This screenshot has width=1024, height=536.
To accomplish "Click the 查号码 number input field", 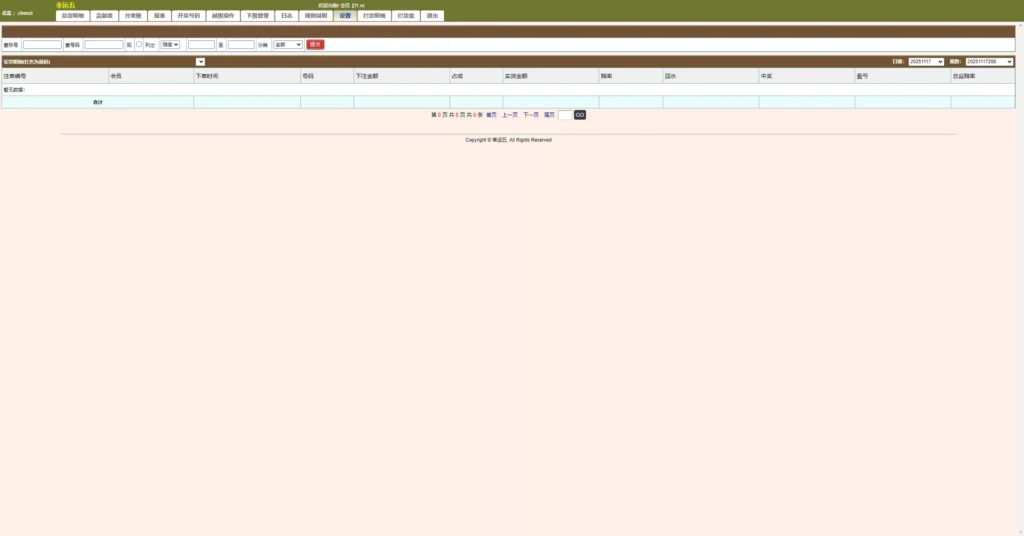I will pos(104,45).
